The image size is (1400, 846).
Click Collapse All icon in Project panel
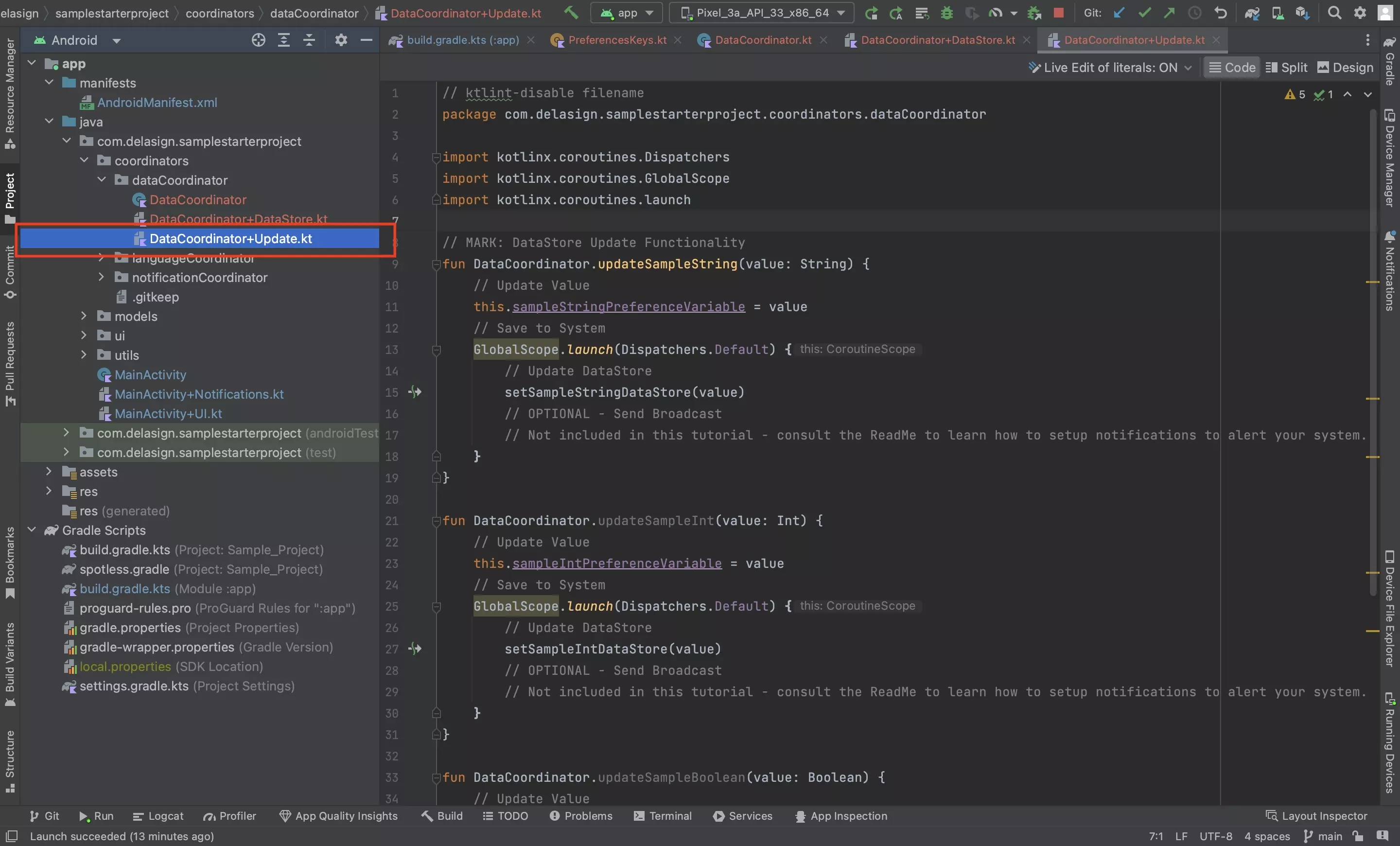click(309, 40)
